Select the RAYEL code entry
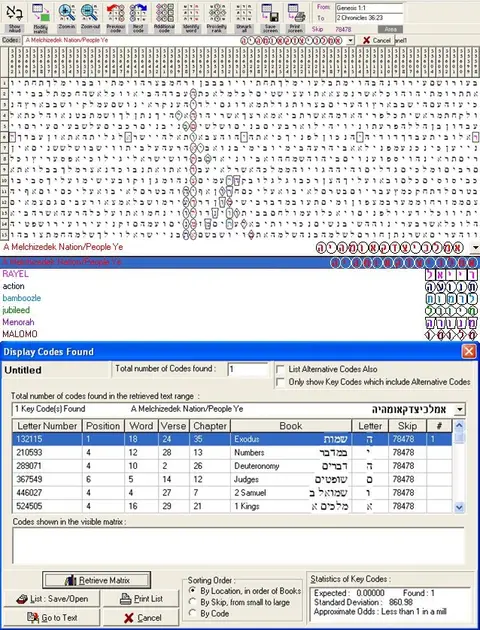The height and width of the screenshot is (630, 480). click(239, 274)
